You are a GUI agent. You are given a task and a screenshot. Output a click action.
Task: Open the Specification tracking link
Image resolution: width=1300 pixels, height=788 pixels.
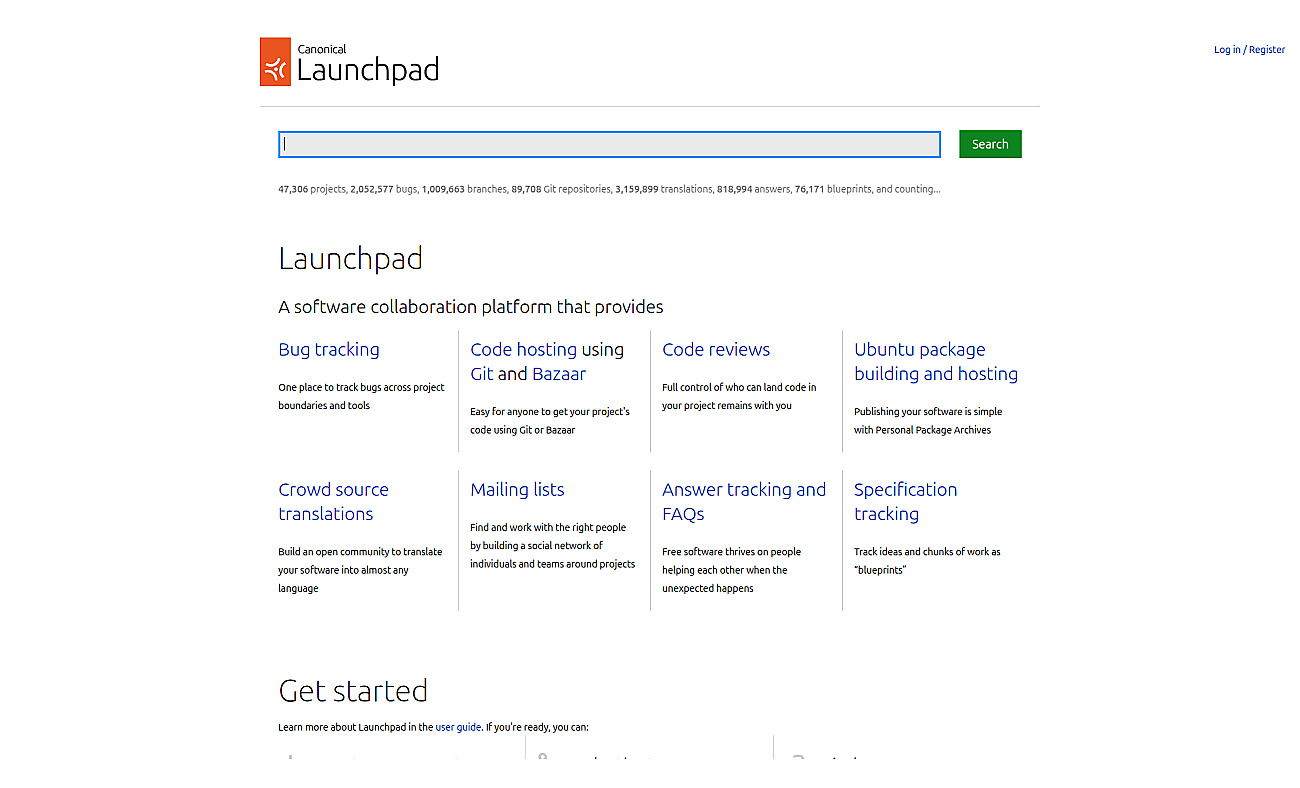point(905,501)
